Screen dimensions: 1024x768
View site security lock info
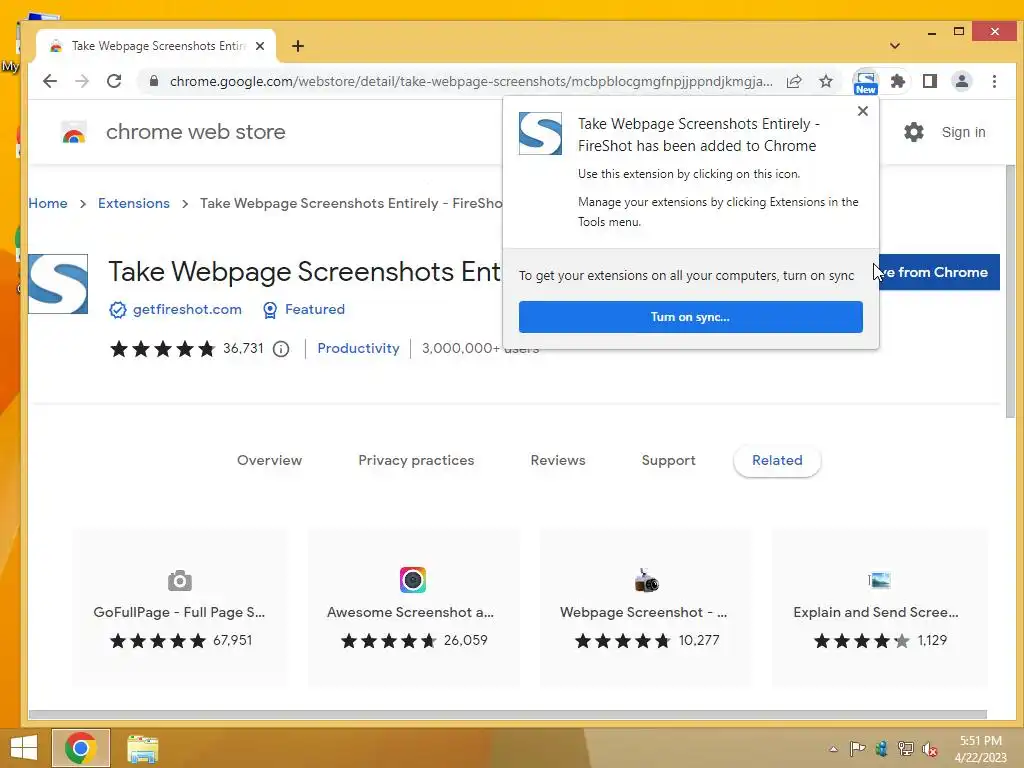[153, 81]
